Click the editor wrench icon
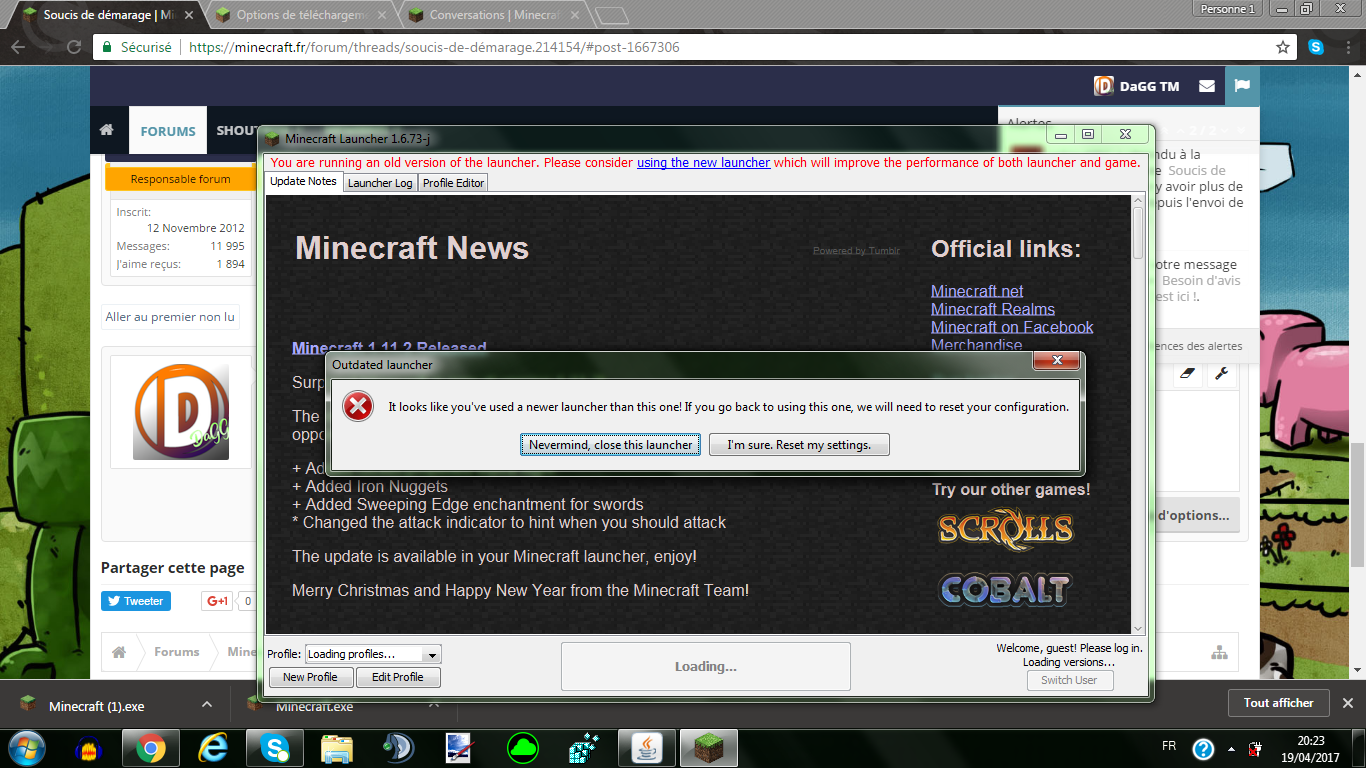 pyautogui.click(x=1221, y=373)
